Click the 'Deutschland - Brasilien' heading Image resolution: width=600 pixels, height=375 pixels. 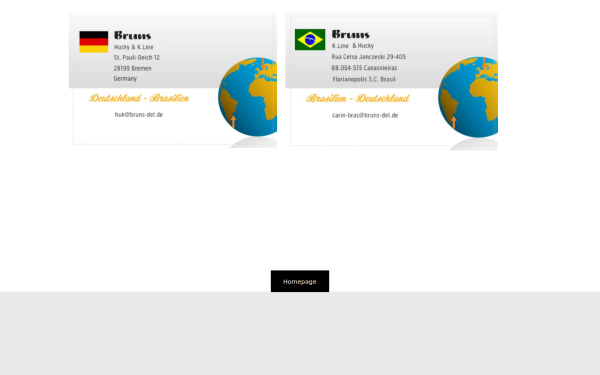(139, 98)
